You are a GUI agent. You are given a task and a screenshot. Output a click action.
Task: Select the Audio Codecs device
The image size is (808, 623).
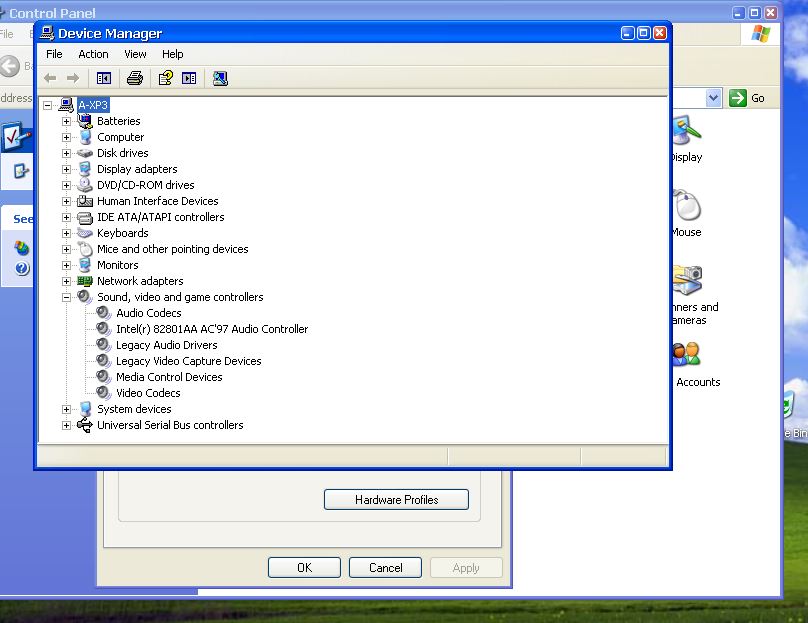coord(149,313)
